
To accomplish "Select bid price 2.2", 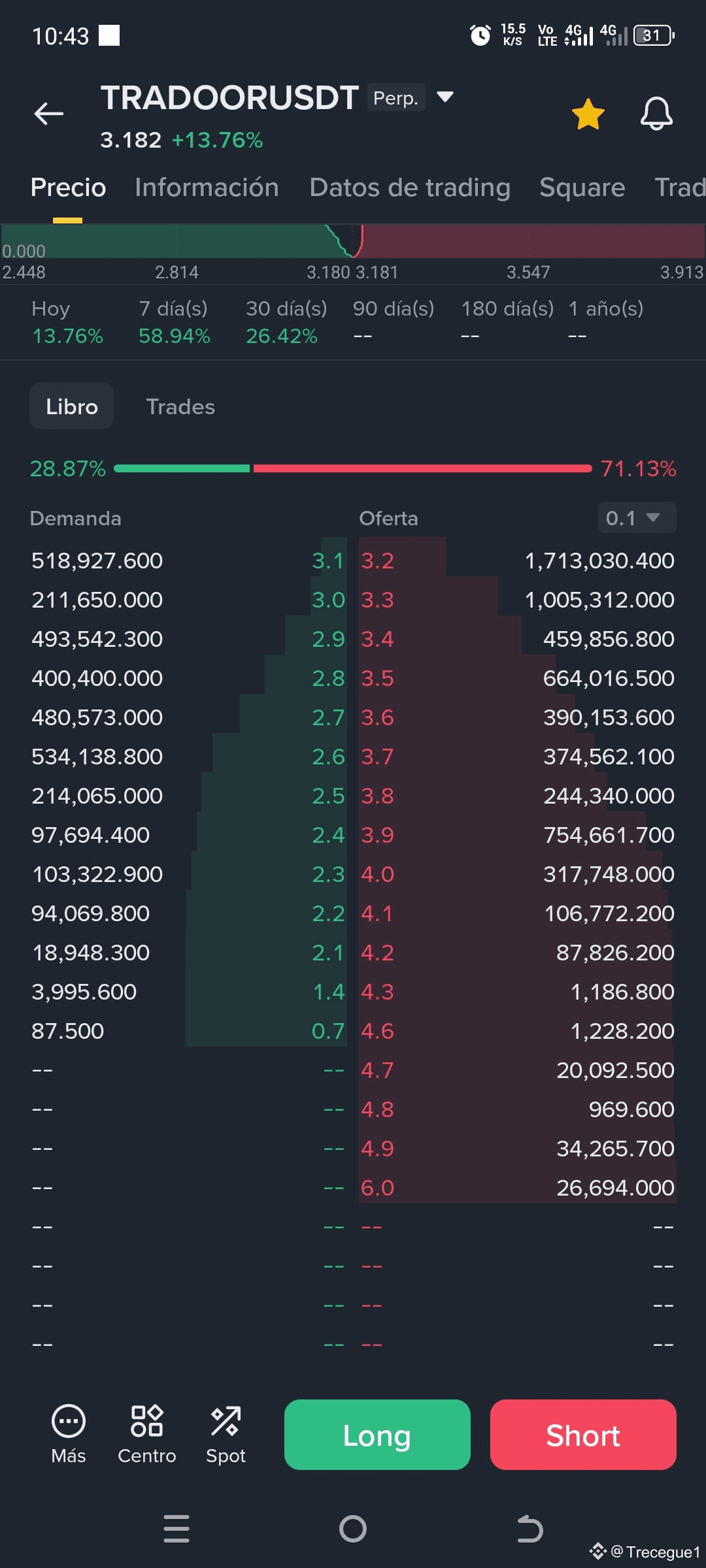I will (x=328, y=913).
